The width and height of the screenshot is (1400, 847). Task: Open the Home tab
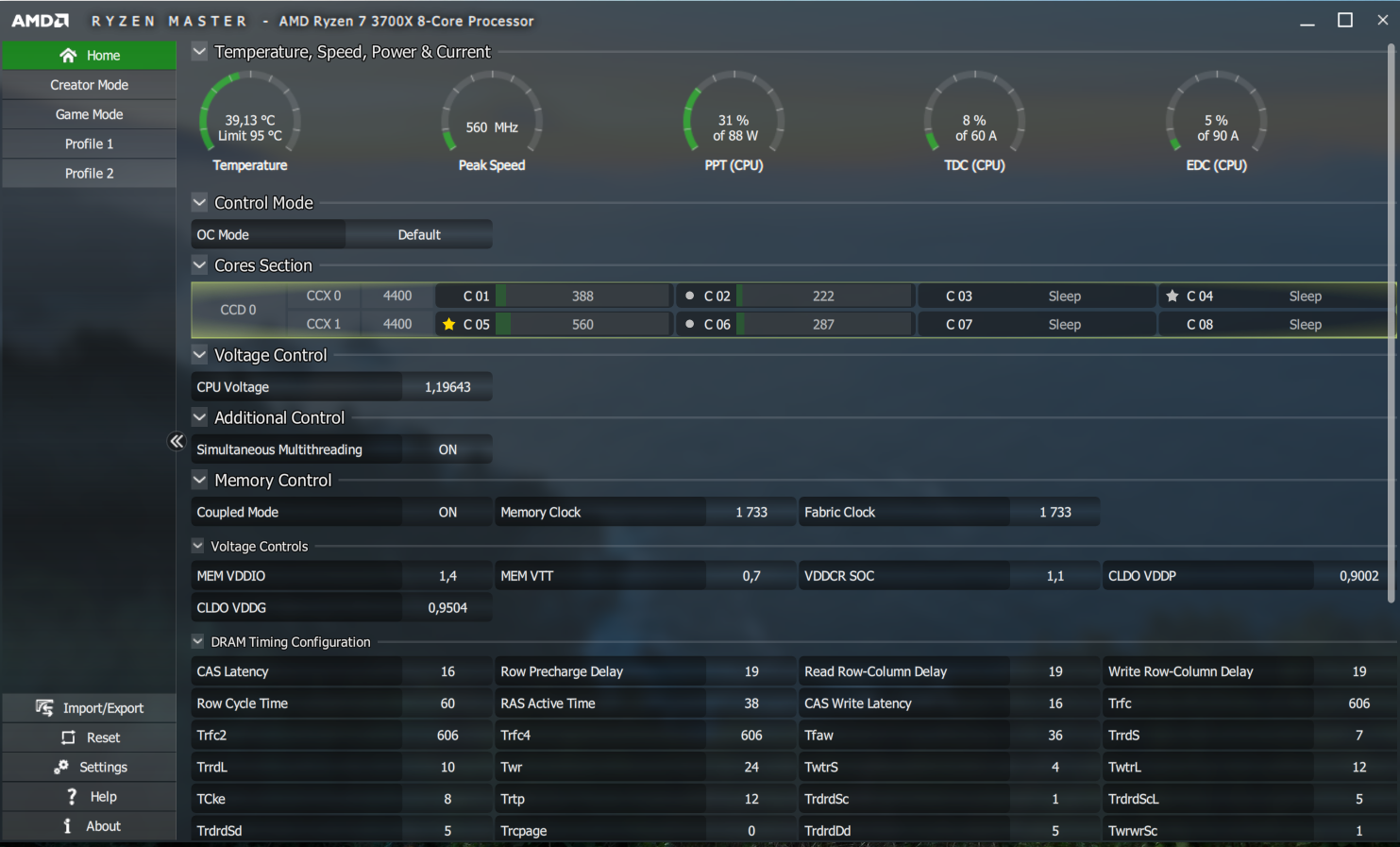point(89,55)
